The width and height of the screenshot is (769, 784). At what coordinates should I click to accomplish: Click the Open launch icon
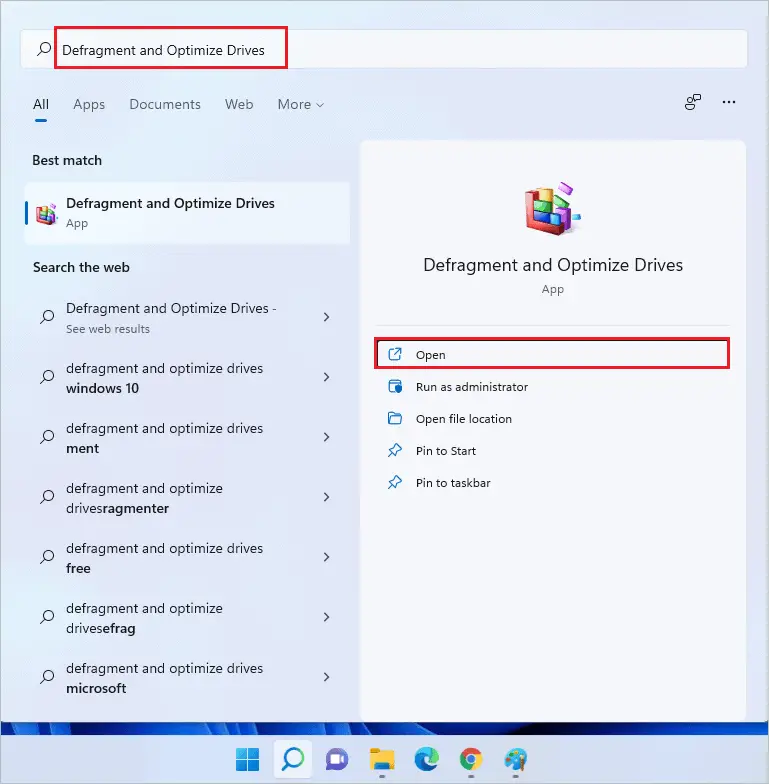point(394,354)
